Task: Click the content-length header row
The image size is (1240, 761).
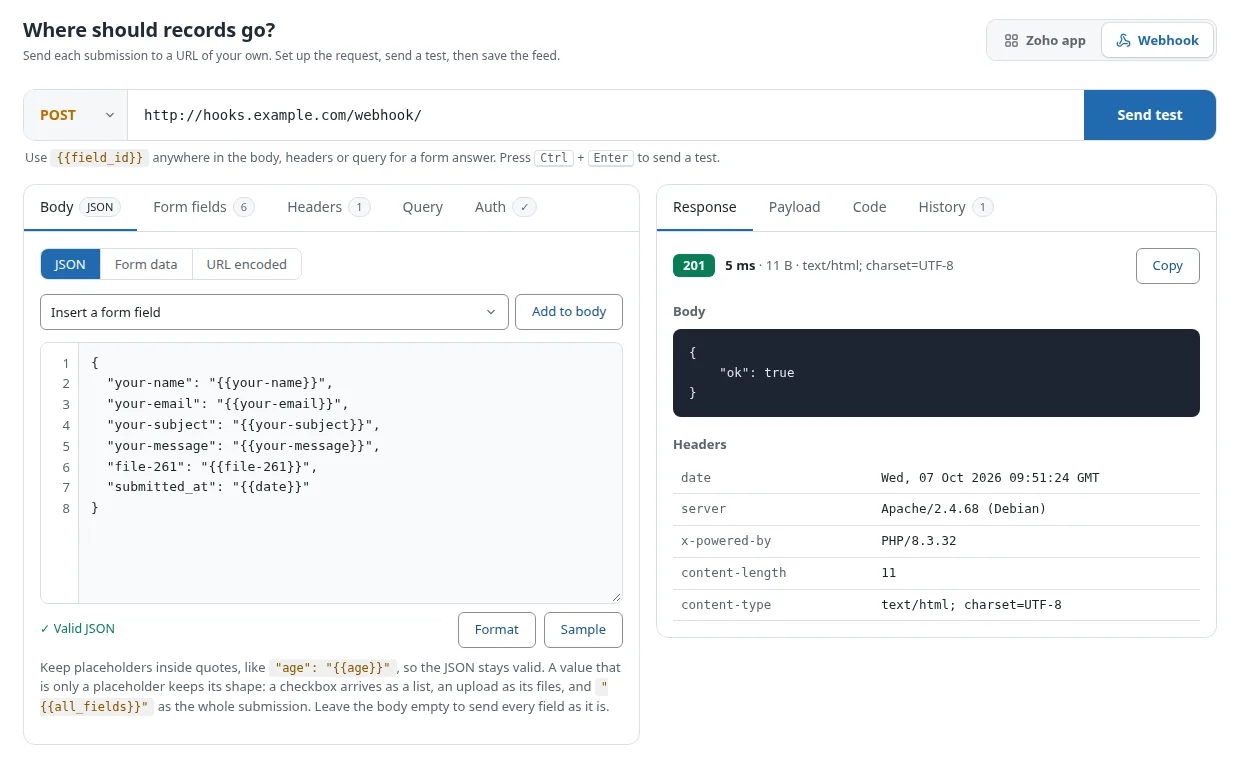Action: pyautogui.click(x=936, y=573)
